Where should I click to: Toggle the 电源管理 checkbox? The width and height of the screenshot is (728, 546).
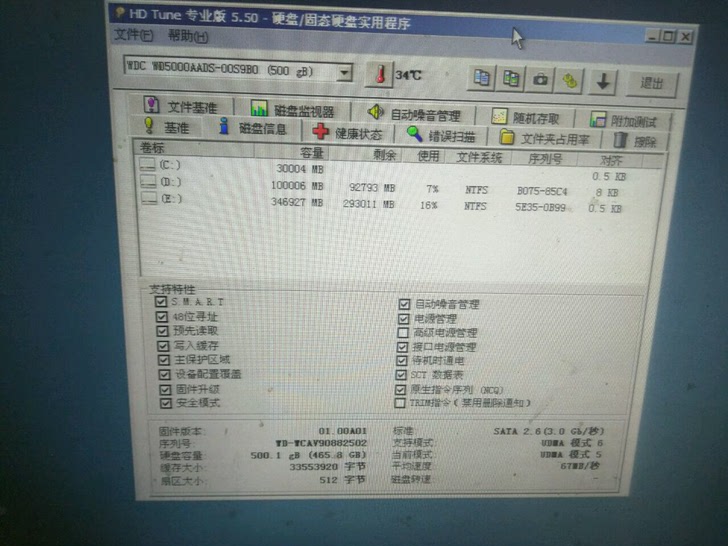[x=403, y=318]
